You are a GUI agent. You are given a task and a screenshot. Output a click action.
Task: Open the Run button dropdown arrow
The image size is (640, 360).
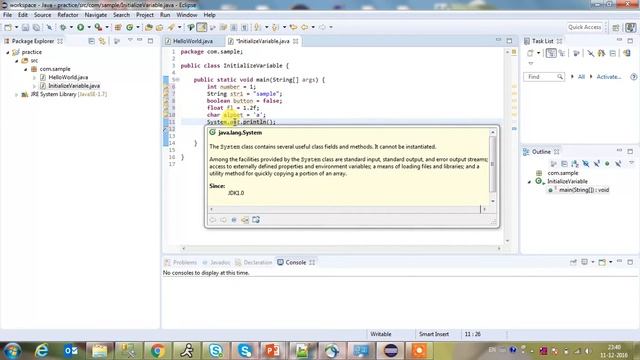point(89,27)
